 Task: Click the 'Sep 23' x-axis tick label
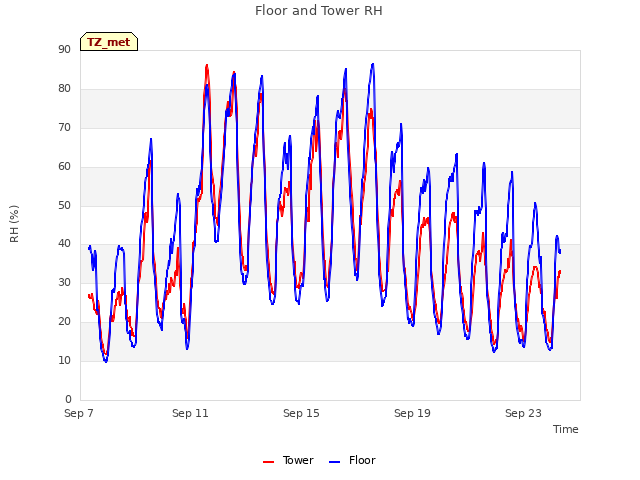click(x=523, y=413)
